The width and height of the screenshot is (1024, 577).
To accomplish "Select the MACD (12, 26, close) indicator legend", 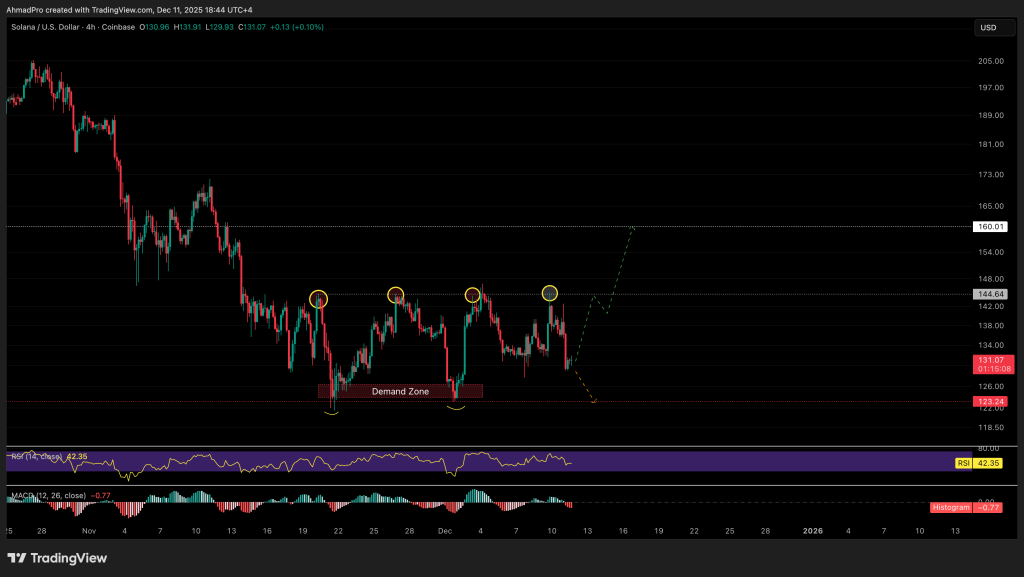I will (x=48, y=495).
